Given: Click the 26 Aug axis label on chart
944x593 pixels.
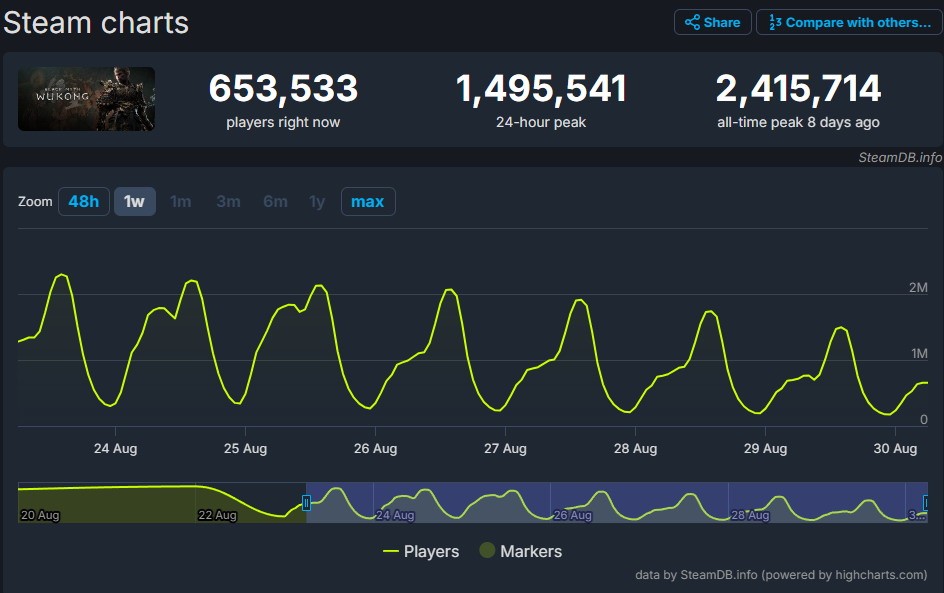Looking at the screenshot, I should pos(376,449).
